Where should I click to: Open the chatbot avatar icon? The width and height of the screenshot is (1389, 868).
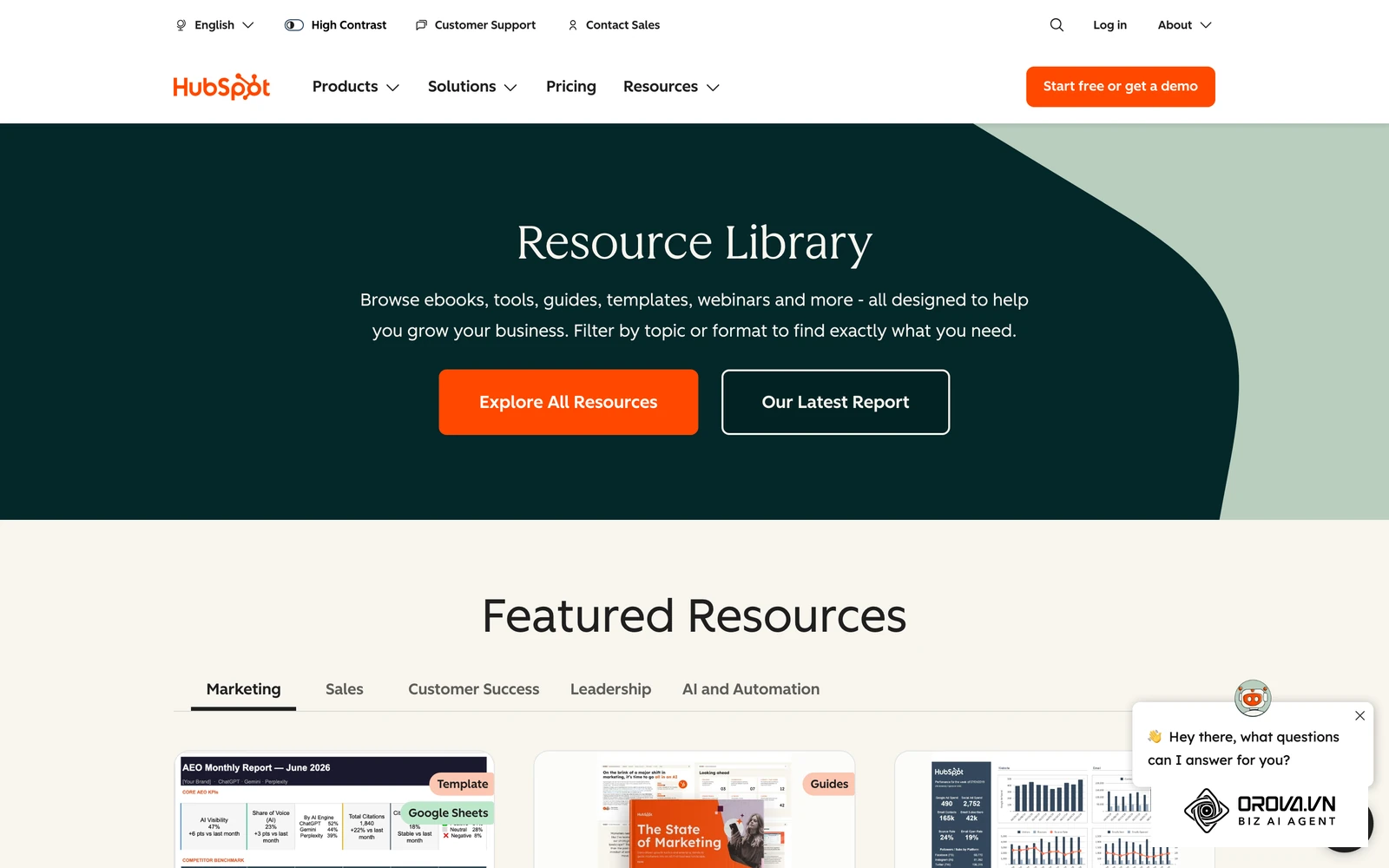tap(1253, 698)
